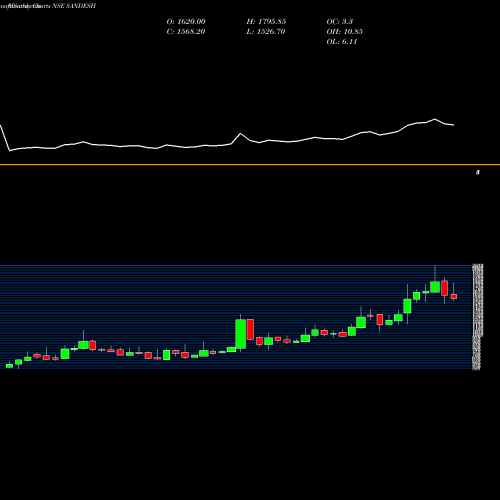Screen dimensions: 500x500
Task: Click the last red candlestick on the right
Action: 454,296
